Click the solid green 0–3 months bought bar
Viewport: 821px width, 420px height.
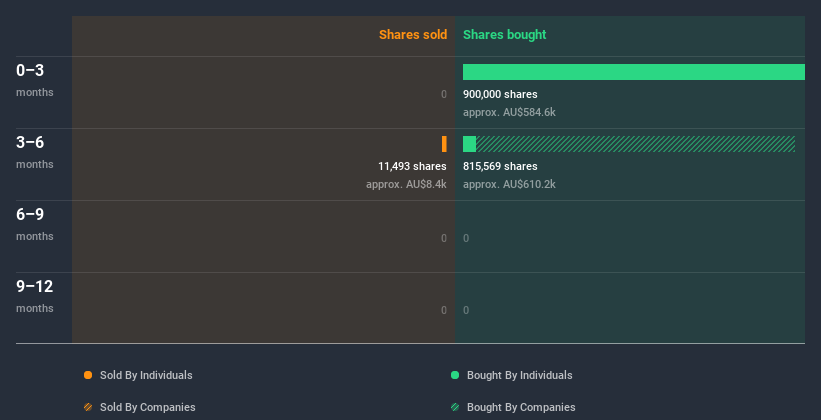(634, 72)
